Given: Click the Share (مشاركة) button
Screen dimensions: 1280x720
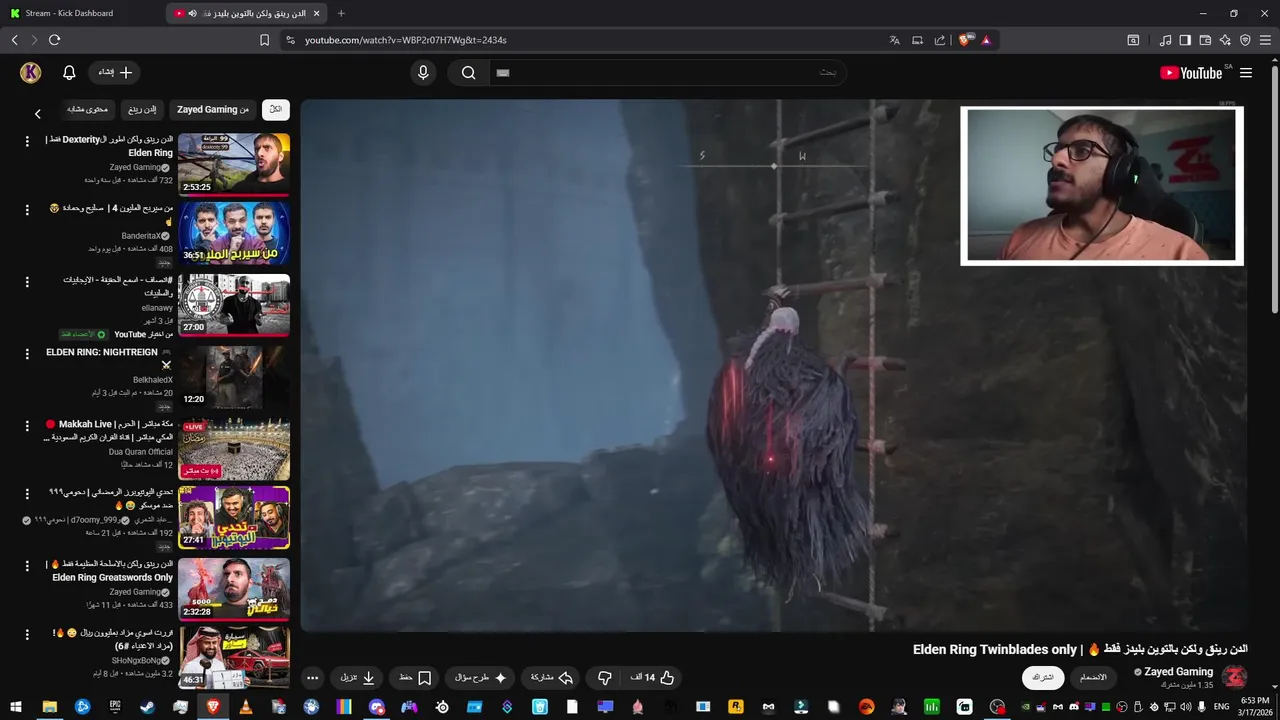Looking at the screenshot, I should (x=552, y=678).
